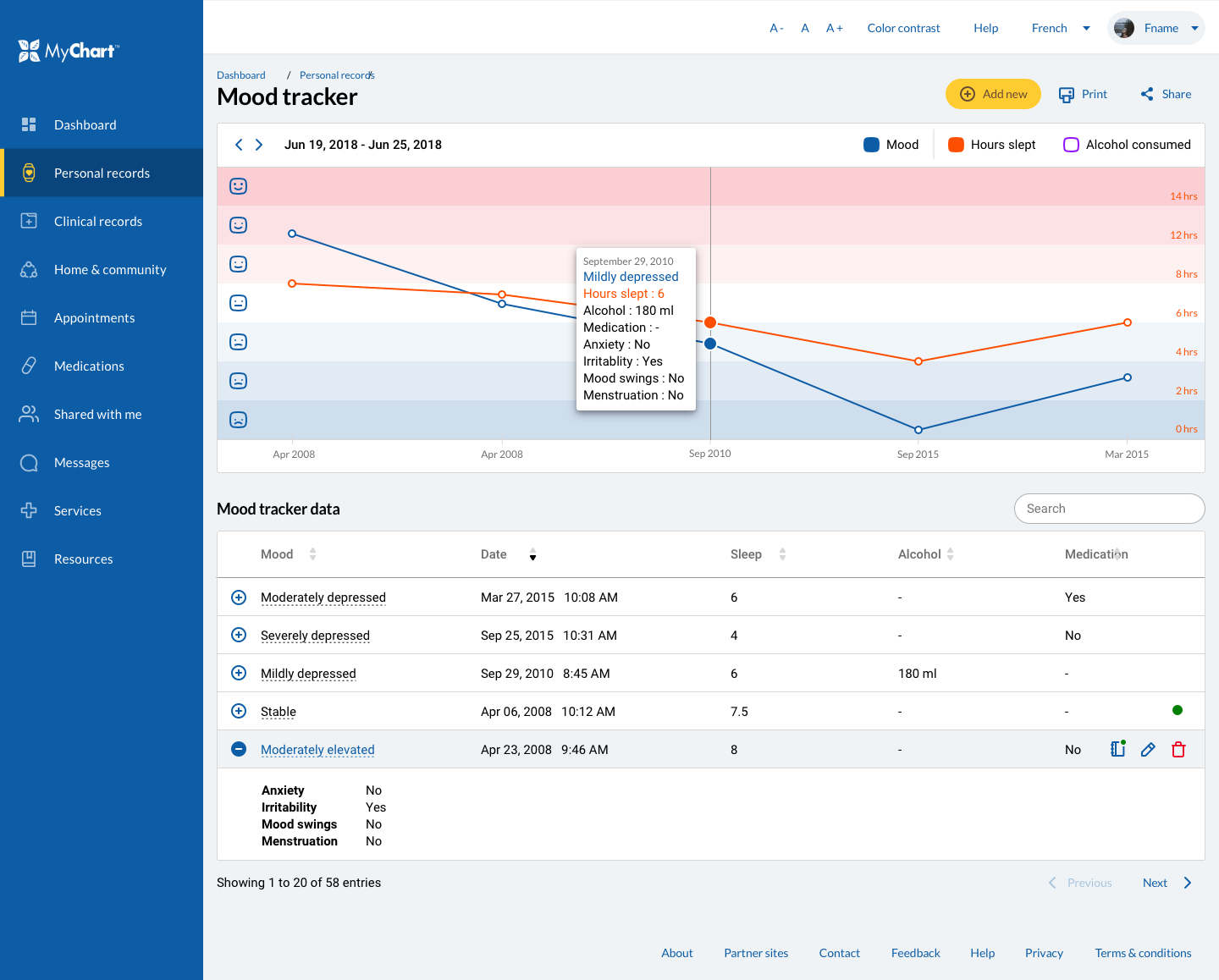The image size is (1219, 980).
Task: Collapse the Moderately elevated row details
Action: click(239, 749)
